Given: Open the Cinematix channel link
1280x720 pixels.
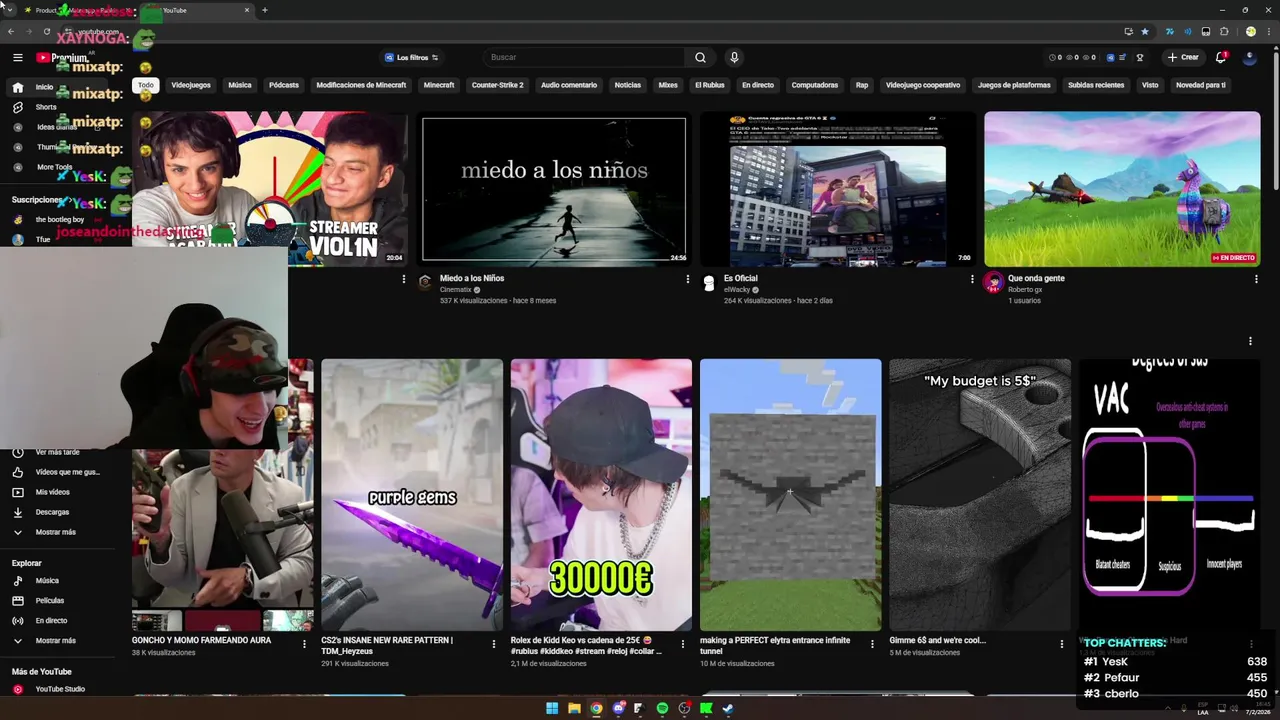Looking at the screenshot, I should (455, 290).
